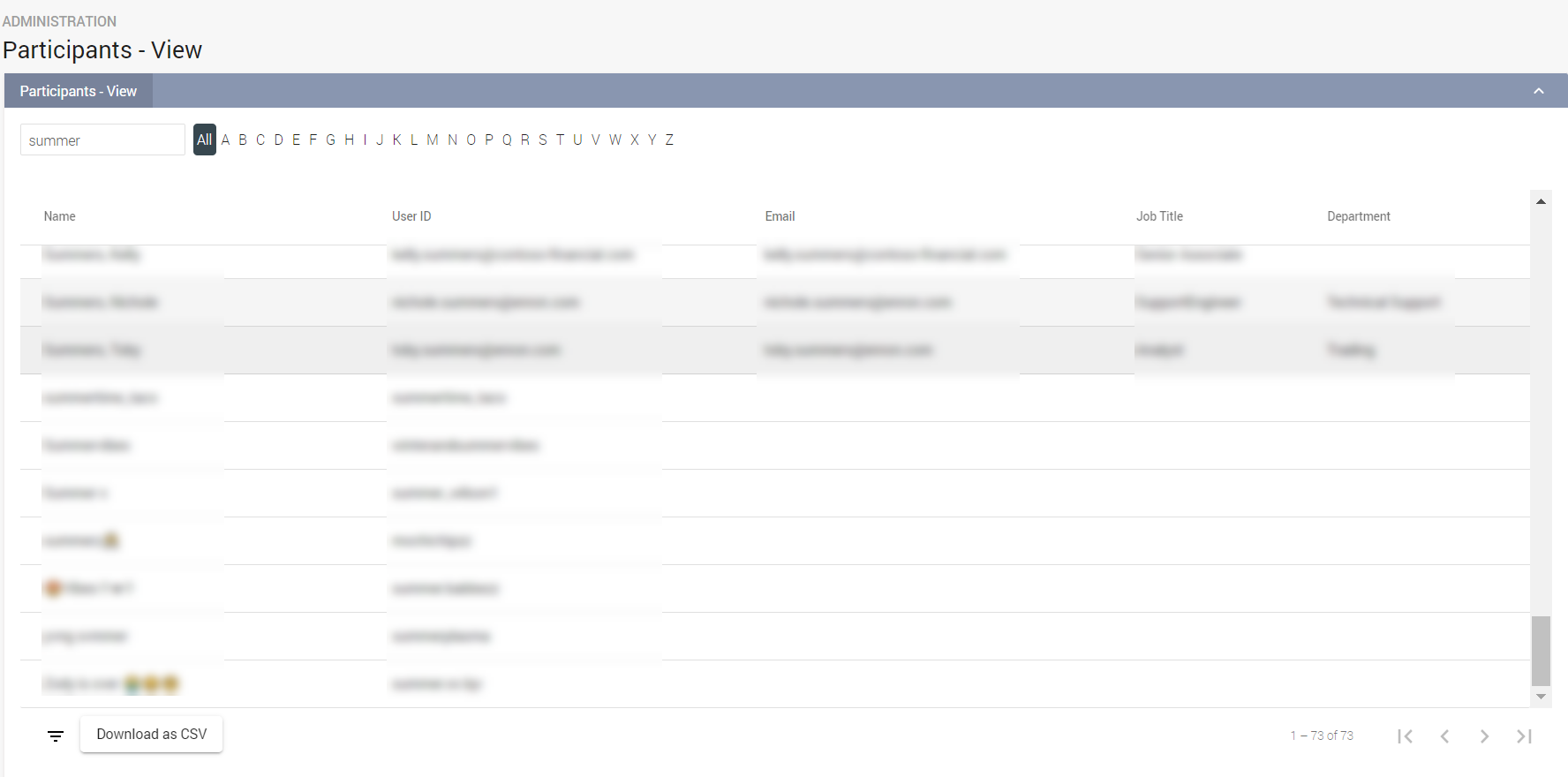Filter participants by letter S
This screenshot has width=1568, height=777.
[542, 140]
